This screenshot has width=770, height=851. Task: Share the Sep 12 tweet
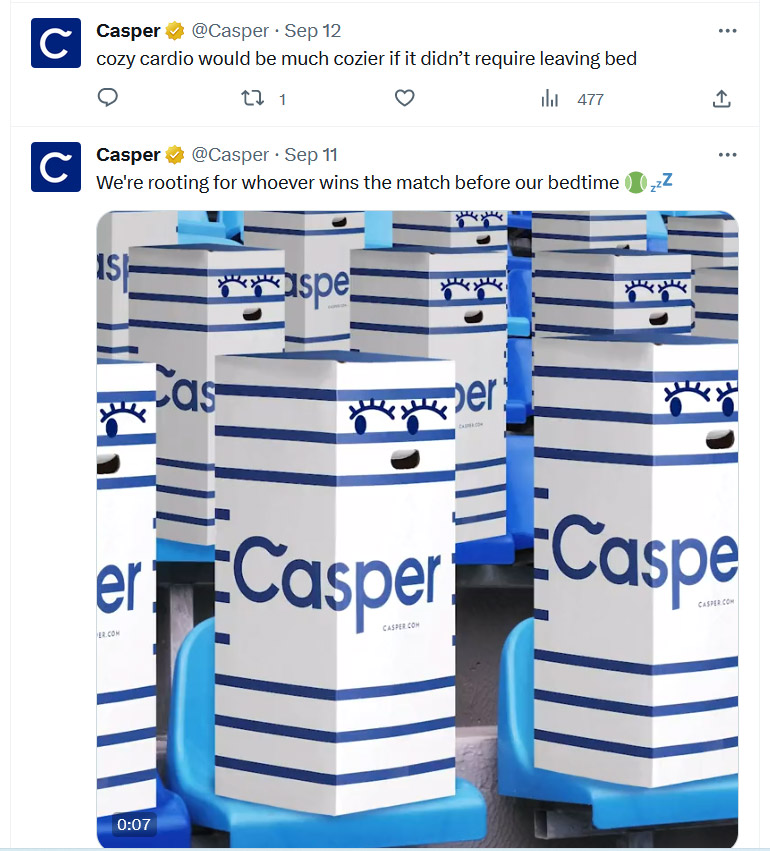tap(721, 99)
